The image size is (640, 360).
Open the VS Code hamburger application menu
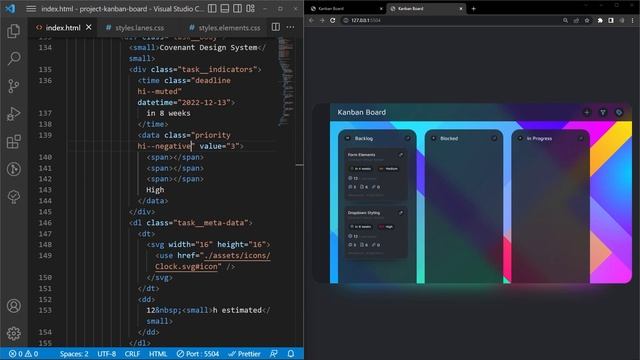click(31, 9)
